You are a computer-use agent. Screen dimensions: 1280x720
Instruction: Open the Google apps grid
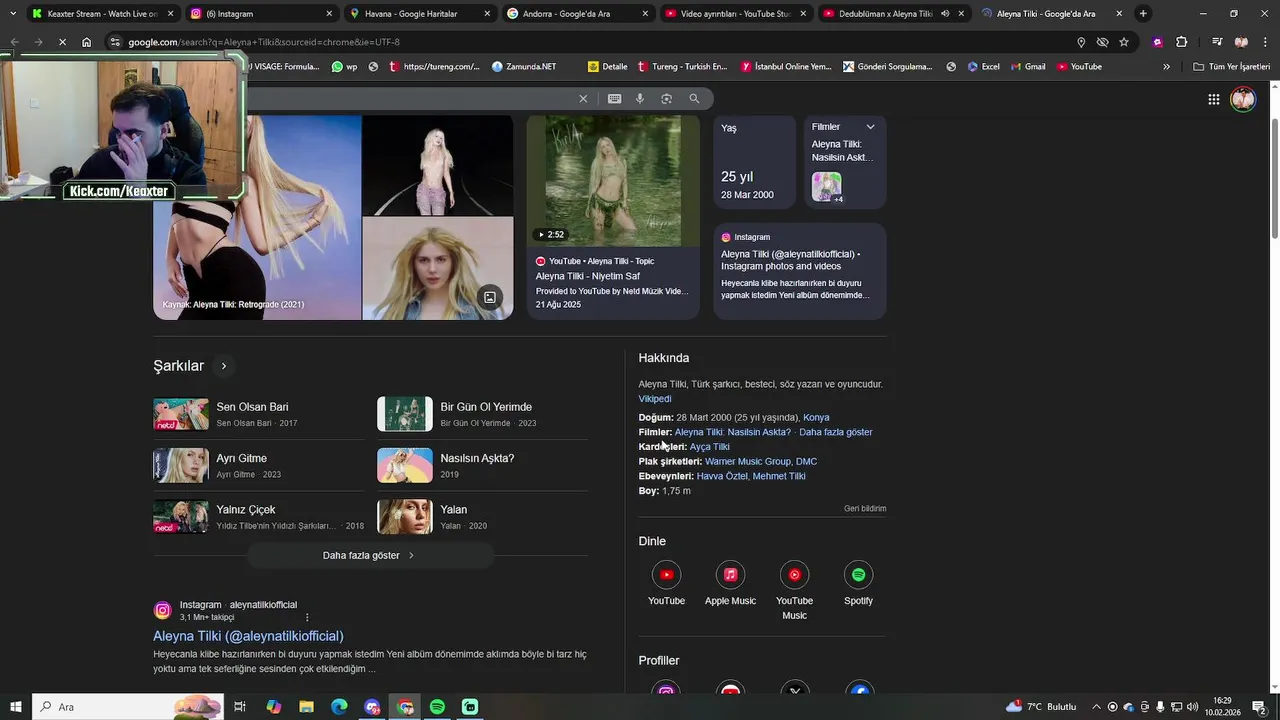pyautogui.click(x=1213, y=99)
